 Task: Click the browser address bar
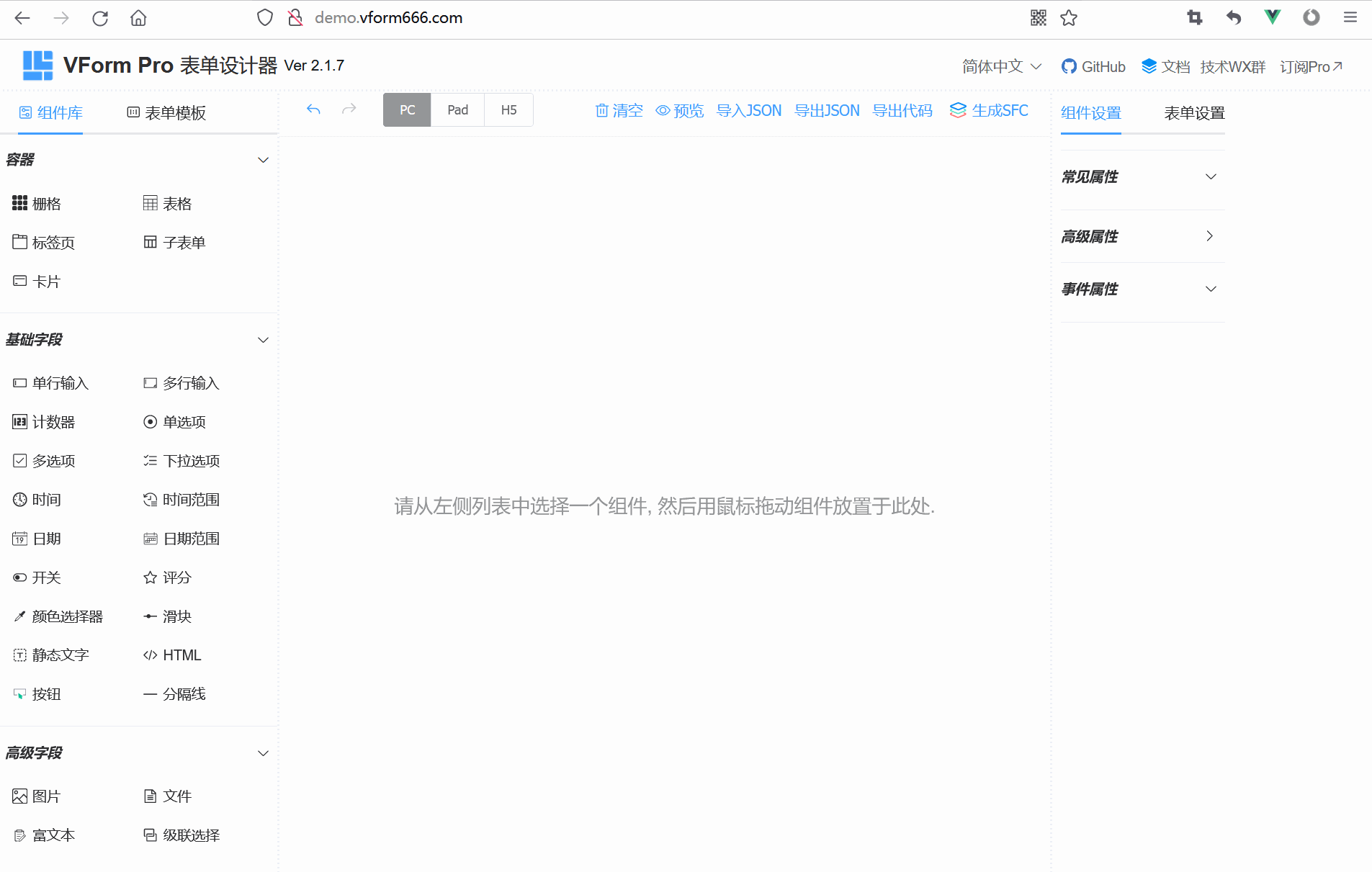tap(389, 17)
